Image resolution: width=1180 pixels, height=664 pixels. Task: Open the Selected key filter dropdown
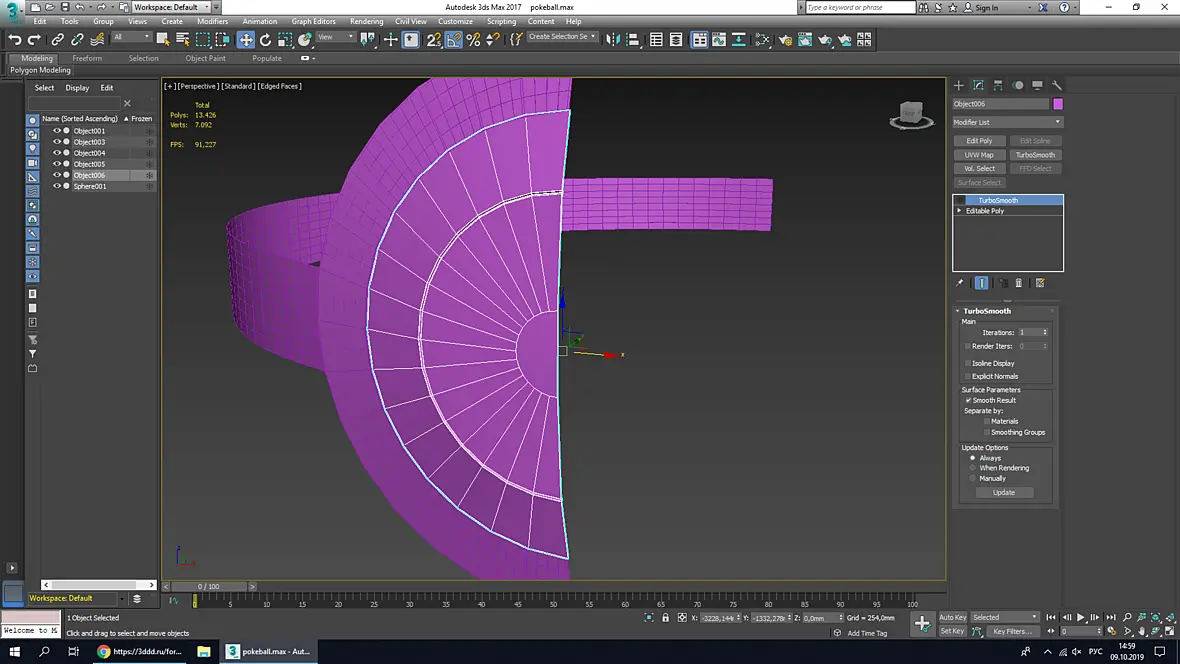[1004, 617]
